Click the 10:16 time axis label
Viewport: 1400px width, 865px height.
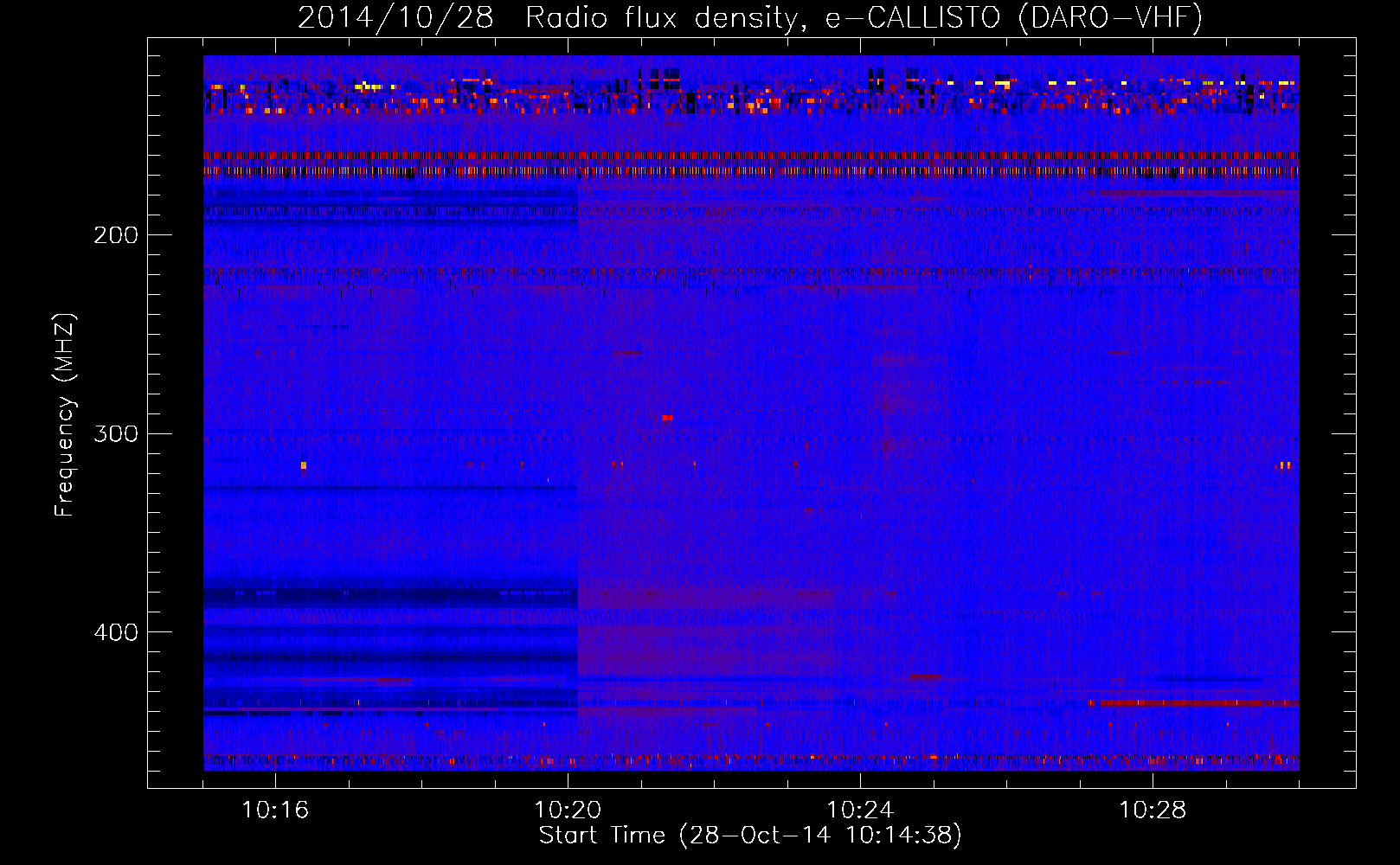(275, 811)
